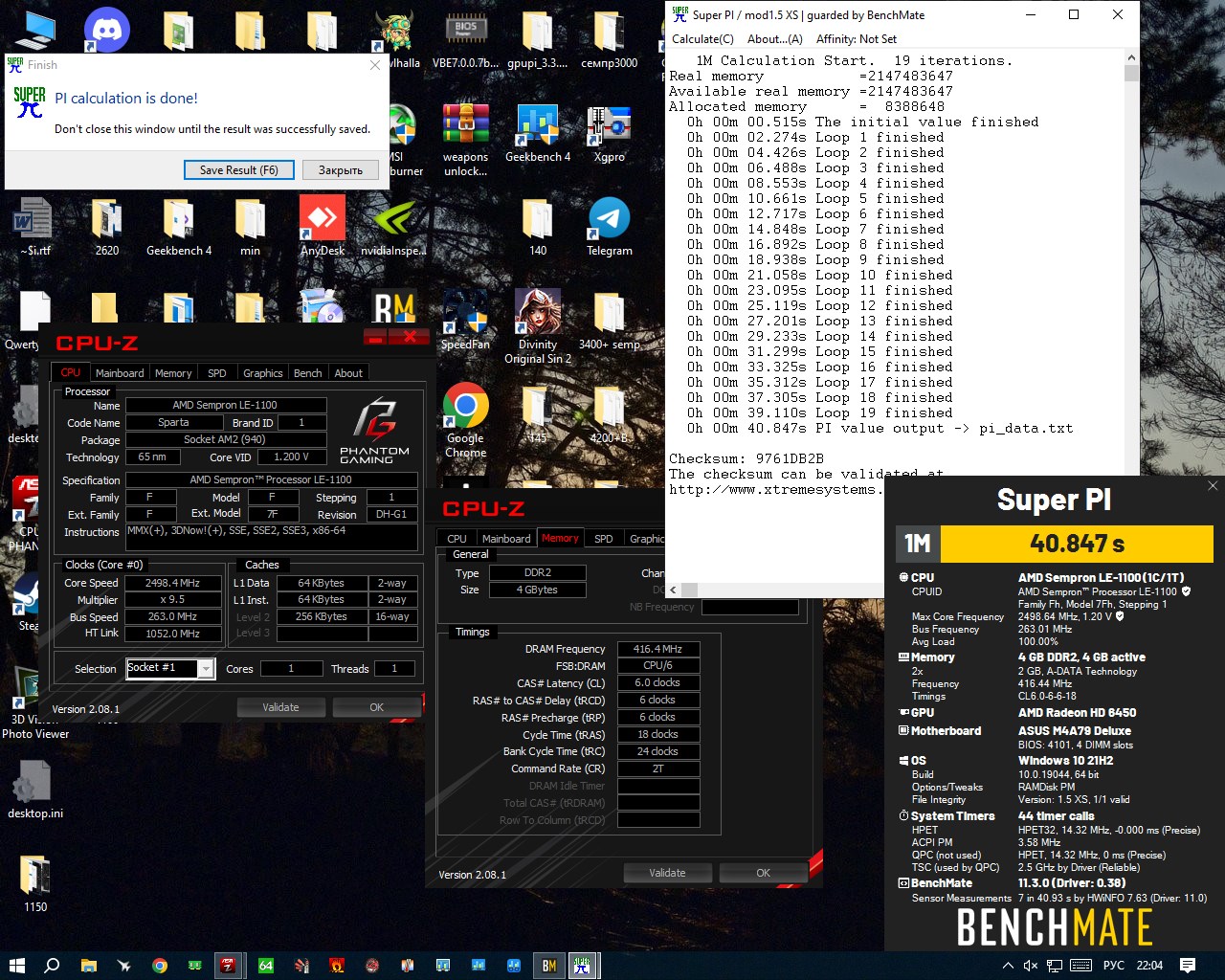
Task: Launch Divinity Original Sin 2 shortcut
Action: point(538,326)
